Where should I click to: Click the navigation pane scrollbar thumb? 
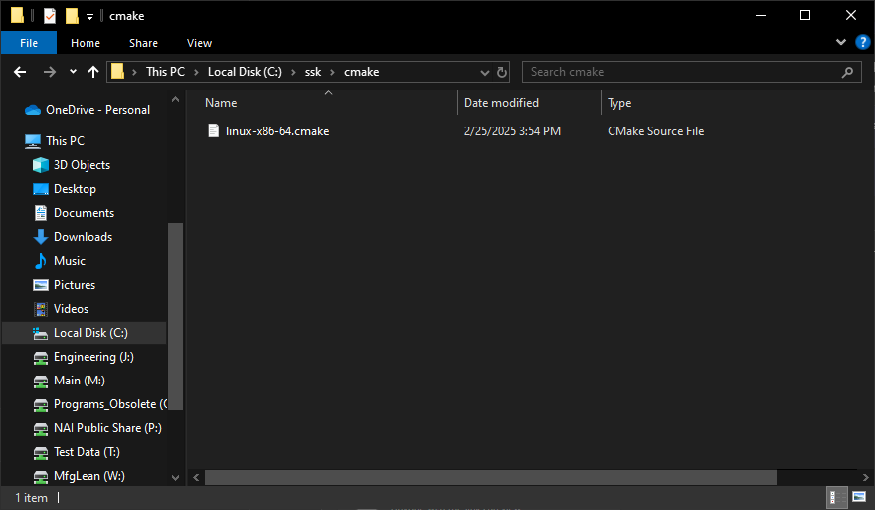175,316
